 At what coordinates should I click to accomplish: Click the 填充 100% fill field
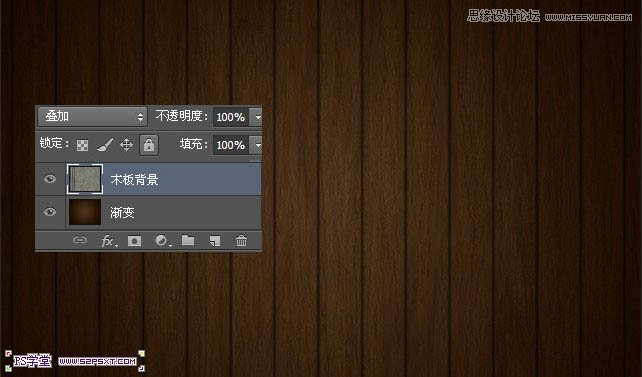coord(231,145)
